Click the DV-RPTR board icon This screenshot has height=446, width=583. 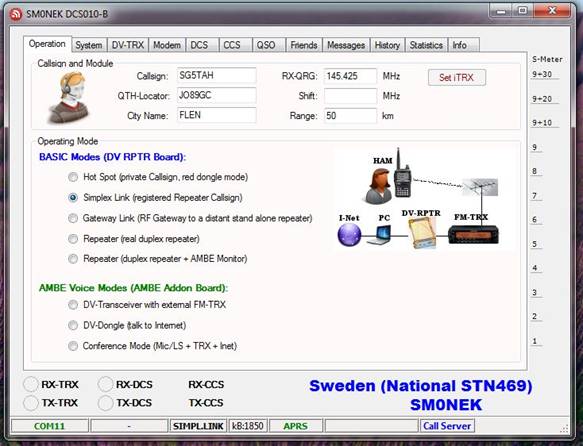point(422,233)
